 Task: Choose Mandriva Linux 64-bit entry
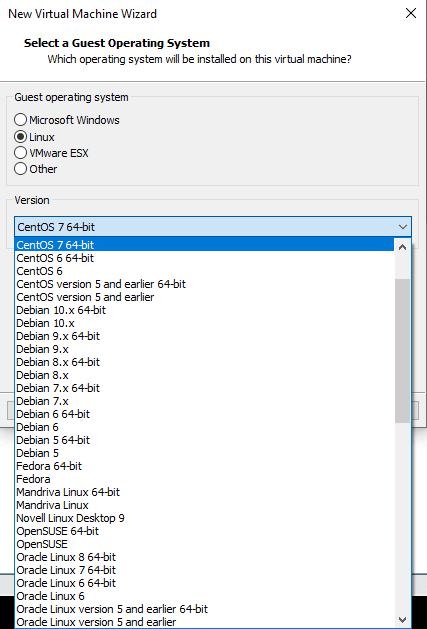click(205, 492)
